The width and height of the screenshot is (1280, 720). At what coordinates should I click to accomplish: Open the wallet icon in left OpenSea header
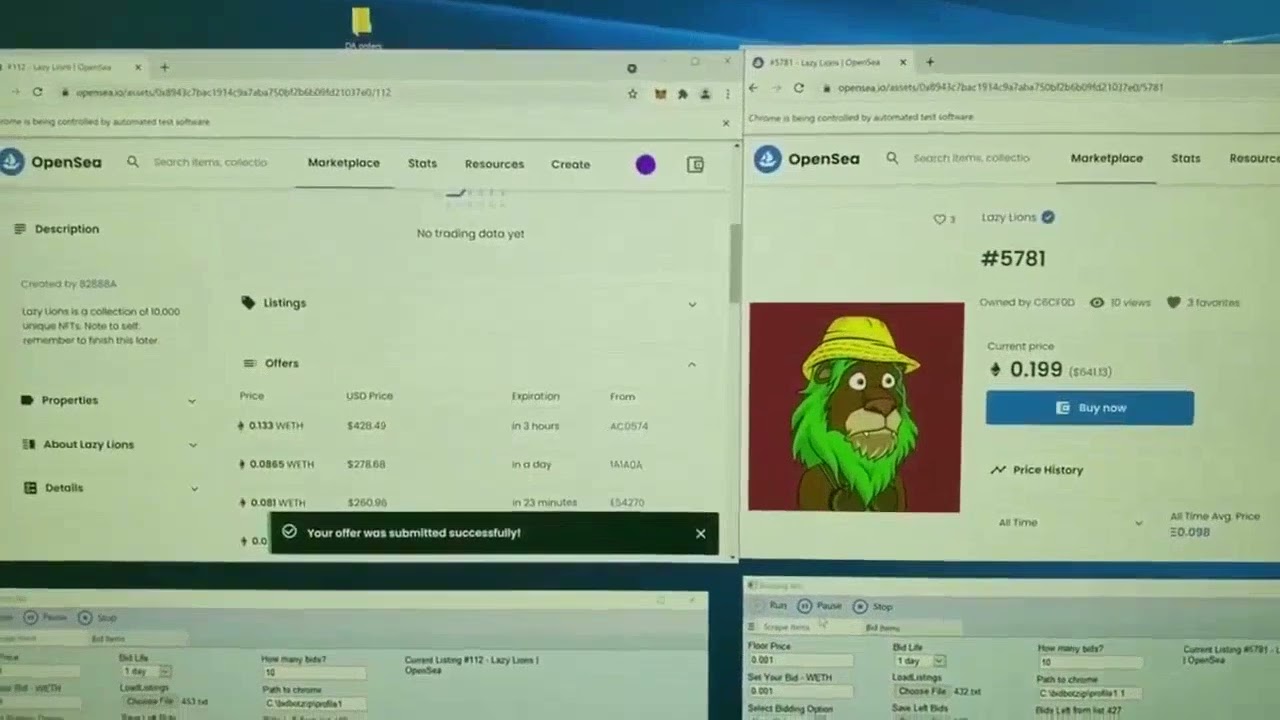(x=695, y=165)
